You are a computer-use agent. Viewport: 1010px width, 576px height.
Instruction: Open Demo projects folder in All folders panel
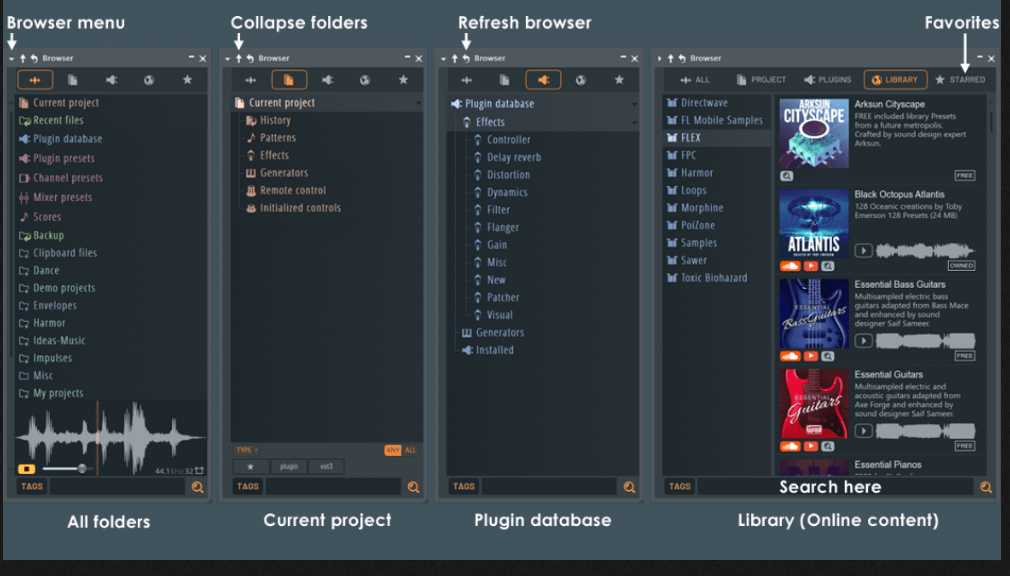coord(57,288)
